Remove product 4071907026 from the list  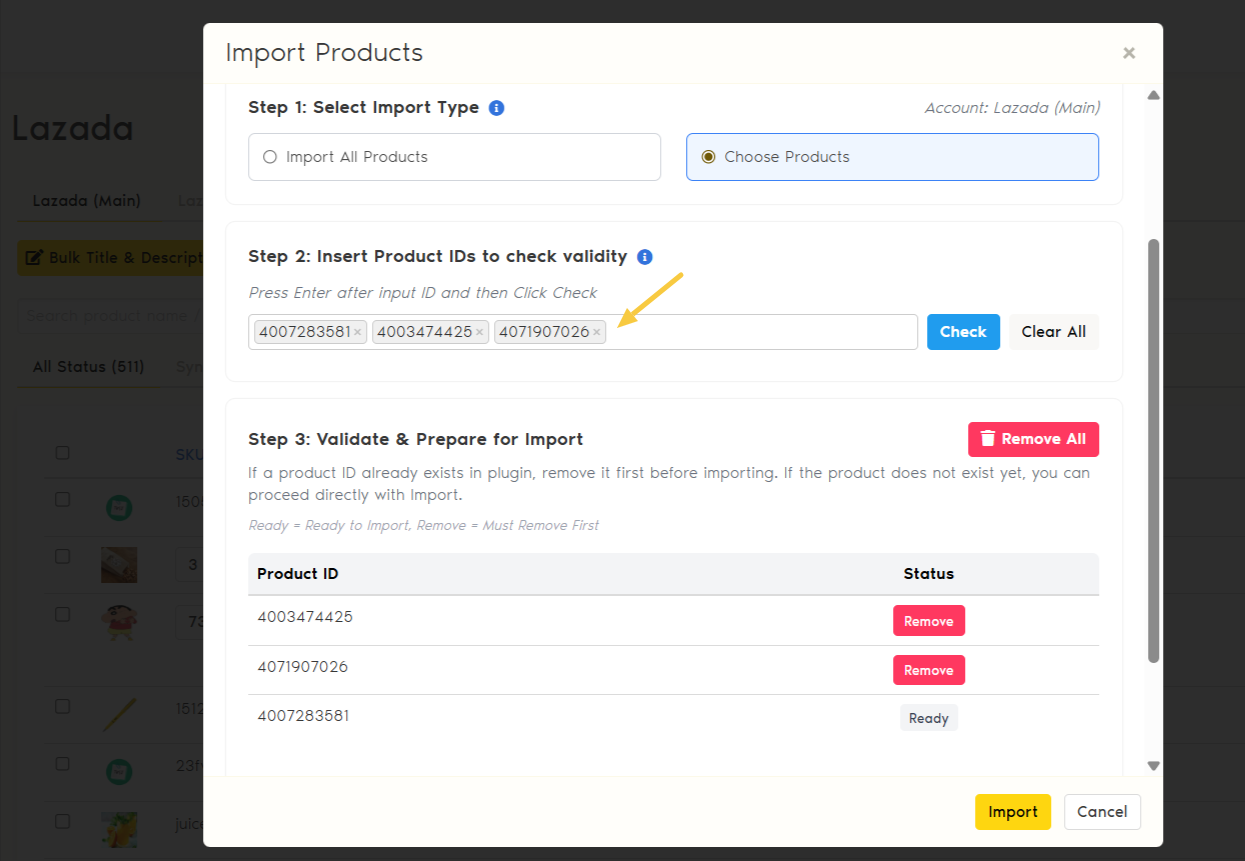(928, 670)
